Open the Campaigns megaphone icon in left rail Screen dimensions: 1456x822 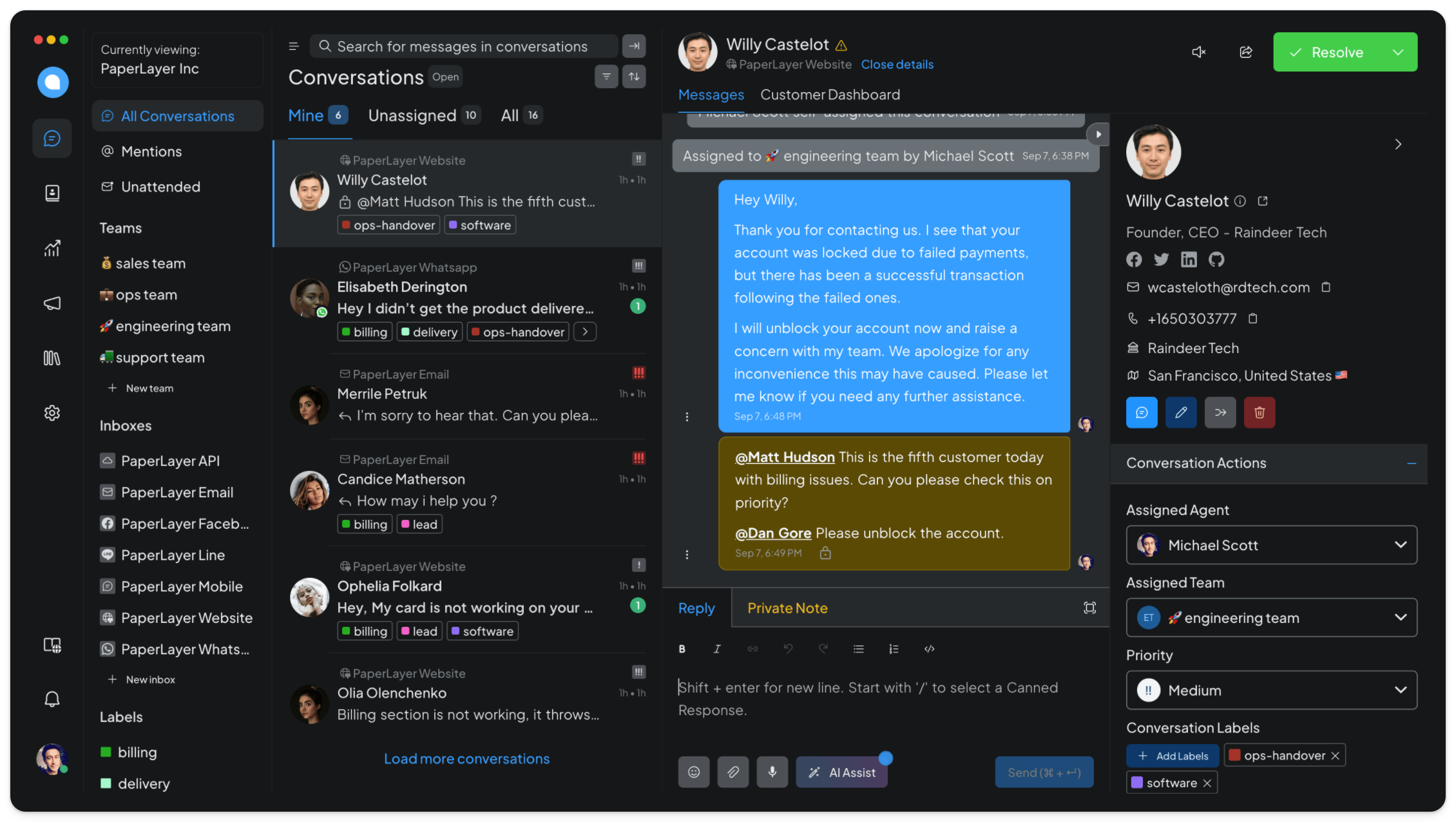52,303
